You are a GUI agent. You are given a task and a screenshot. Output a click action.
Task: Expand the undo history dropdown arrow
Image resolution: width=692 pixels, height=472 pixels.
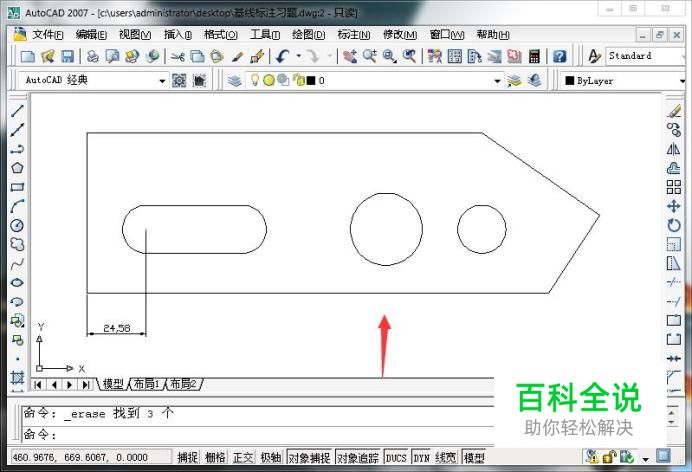[x=299, y=56]
